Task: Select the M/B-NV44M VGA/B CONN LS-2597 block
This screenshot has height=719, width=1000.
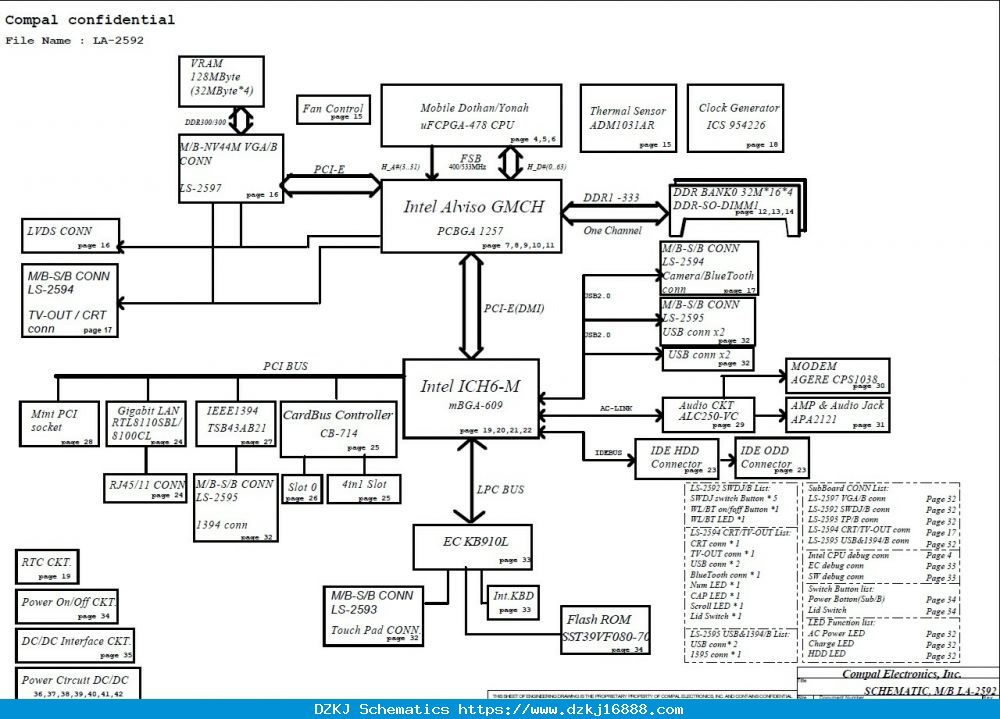Action: tap(231, 168)
